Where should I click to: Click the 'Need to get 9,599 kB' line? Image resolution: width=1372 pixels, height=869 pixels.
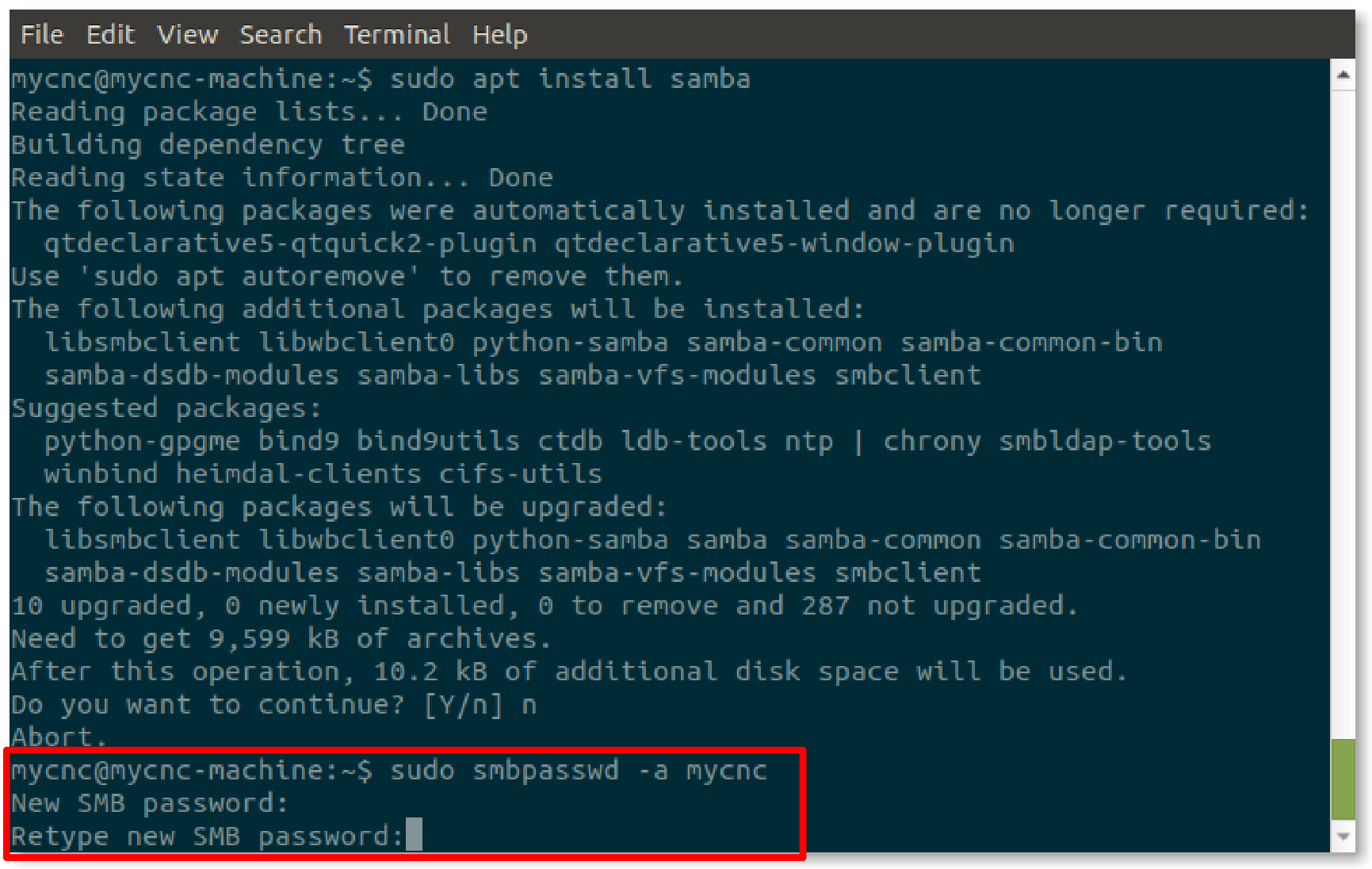[281, 639]
